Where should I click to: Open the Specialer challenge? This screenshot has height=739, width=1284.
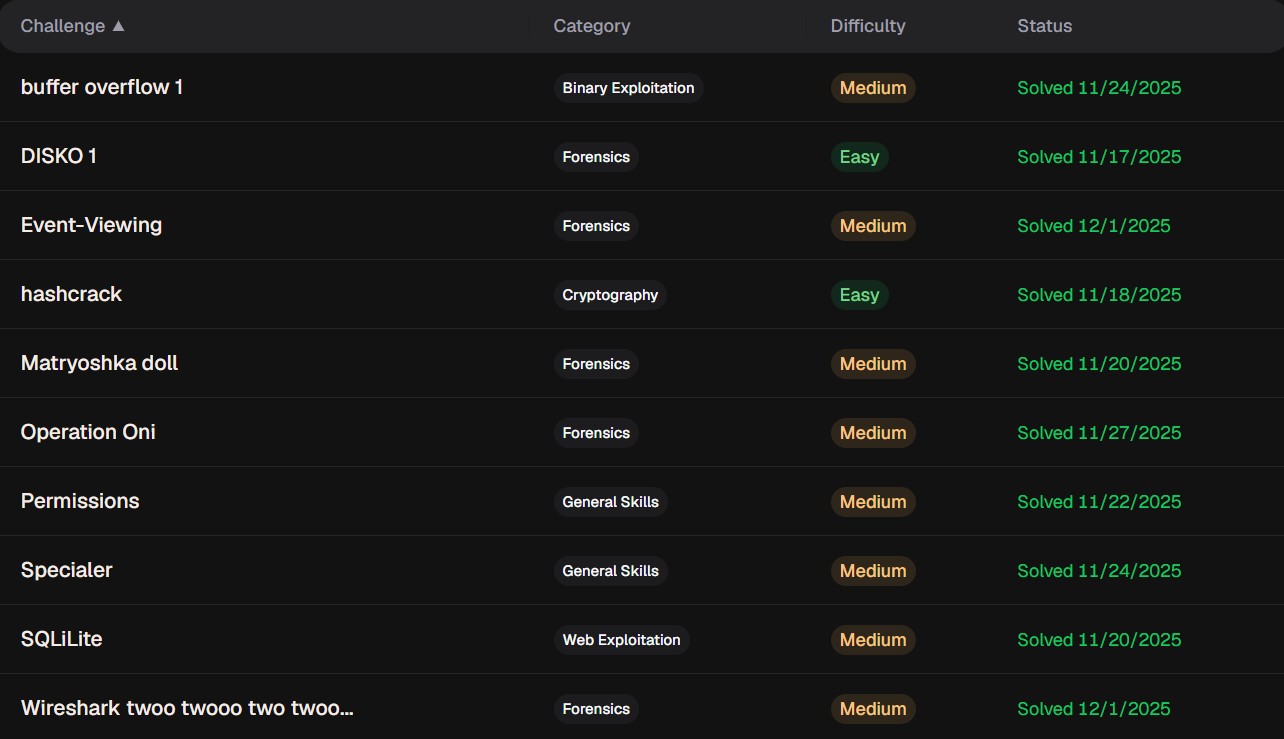pyautogui.click(x=67, y=570)
